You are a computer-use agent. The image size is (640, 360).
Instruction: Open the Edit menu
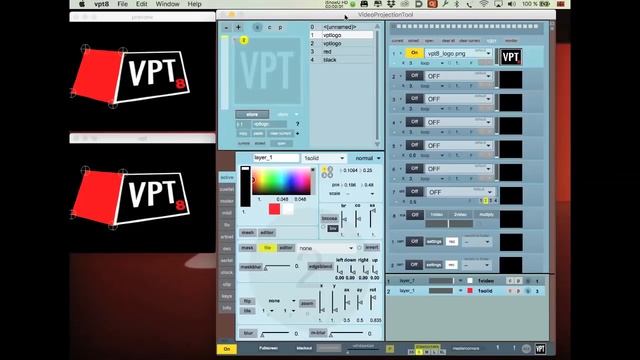[142, 4]
